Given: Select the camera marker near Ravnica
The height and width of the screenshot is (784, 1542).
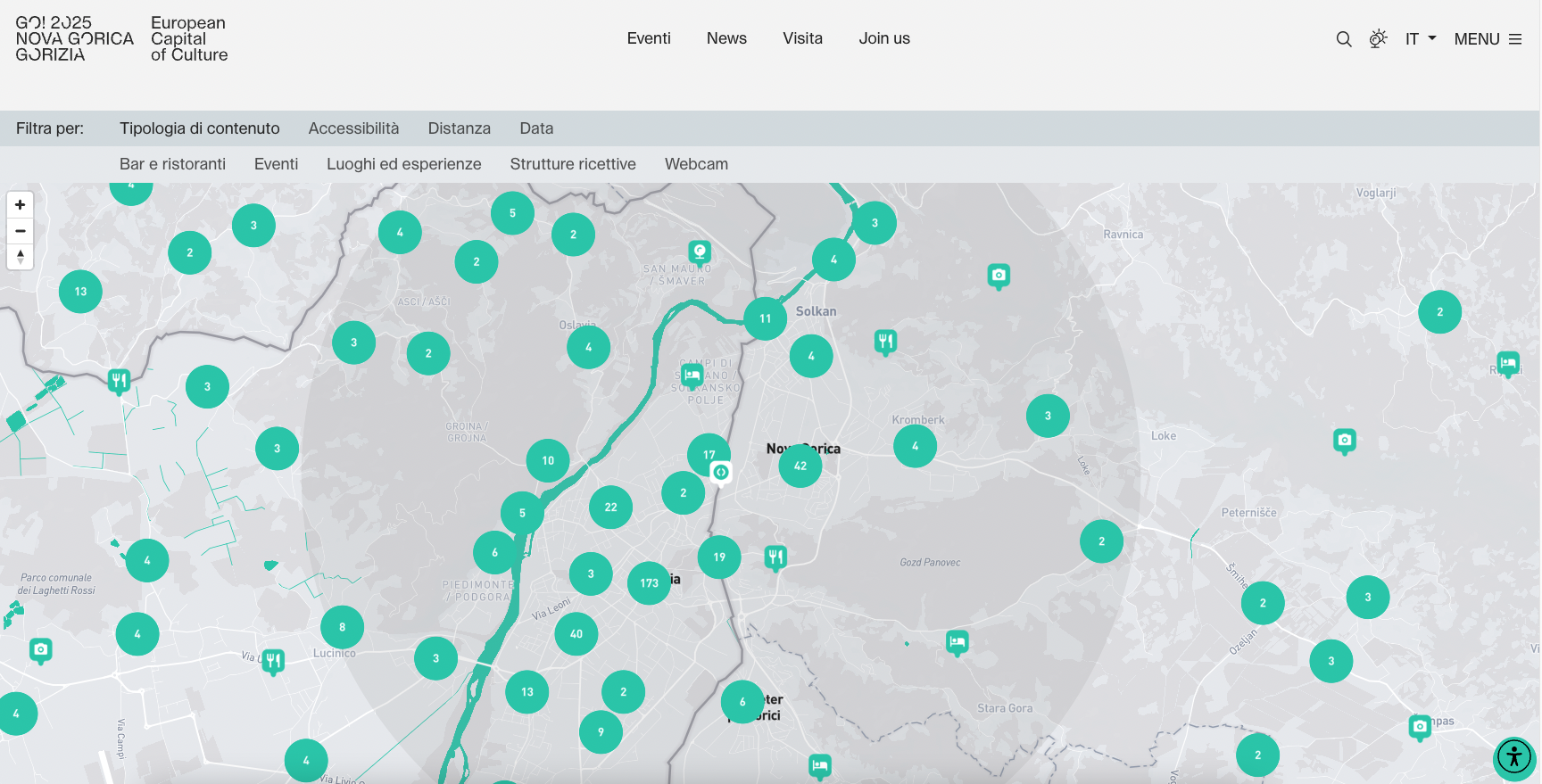Looking at the screenshot, I should 999,276.
